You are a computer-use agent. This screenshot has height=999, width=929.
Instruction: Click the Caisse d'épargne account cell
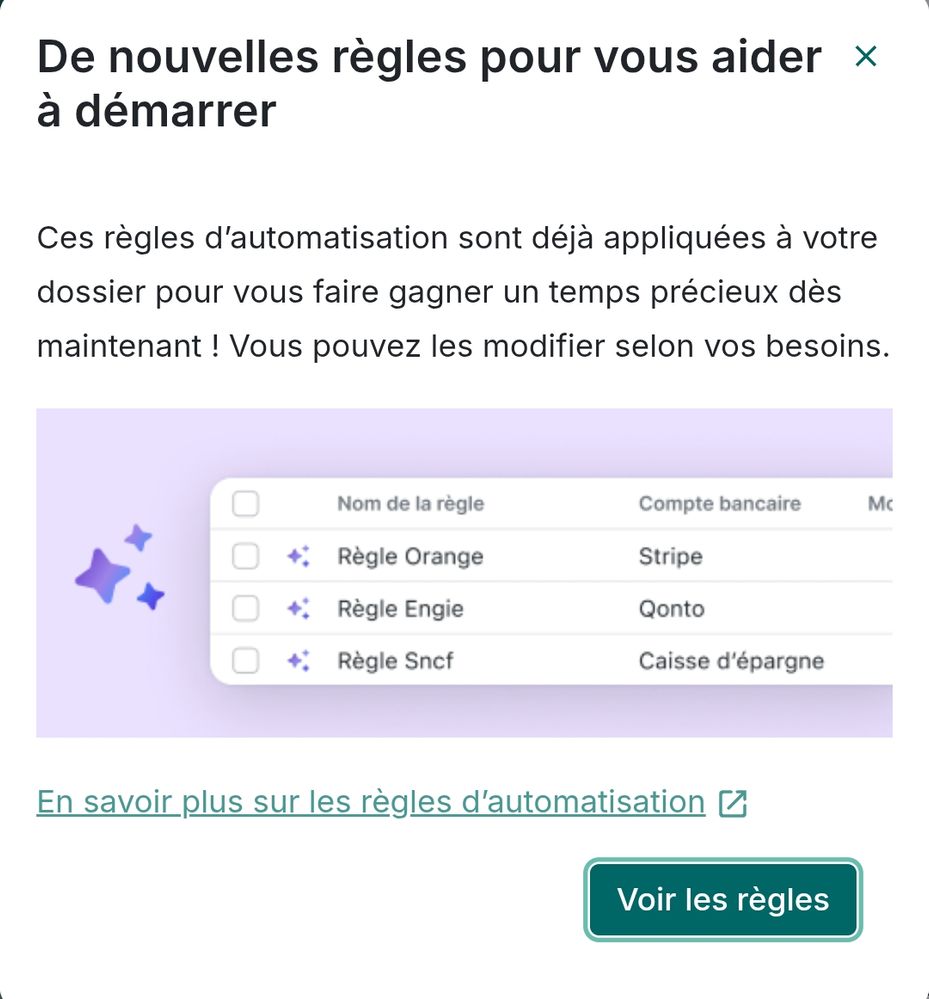[731, 661]
